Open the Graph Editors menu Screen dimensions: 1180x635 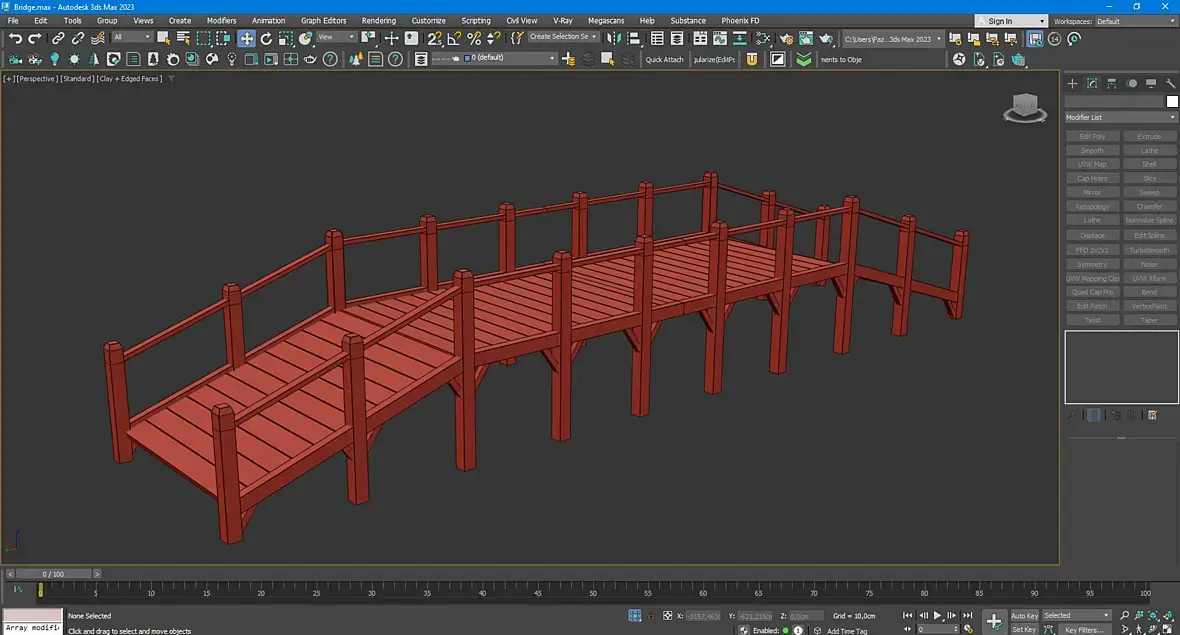(x=323, y=20)
